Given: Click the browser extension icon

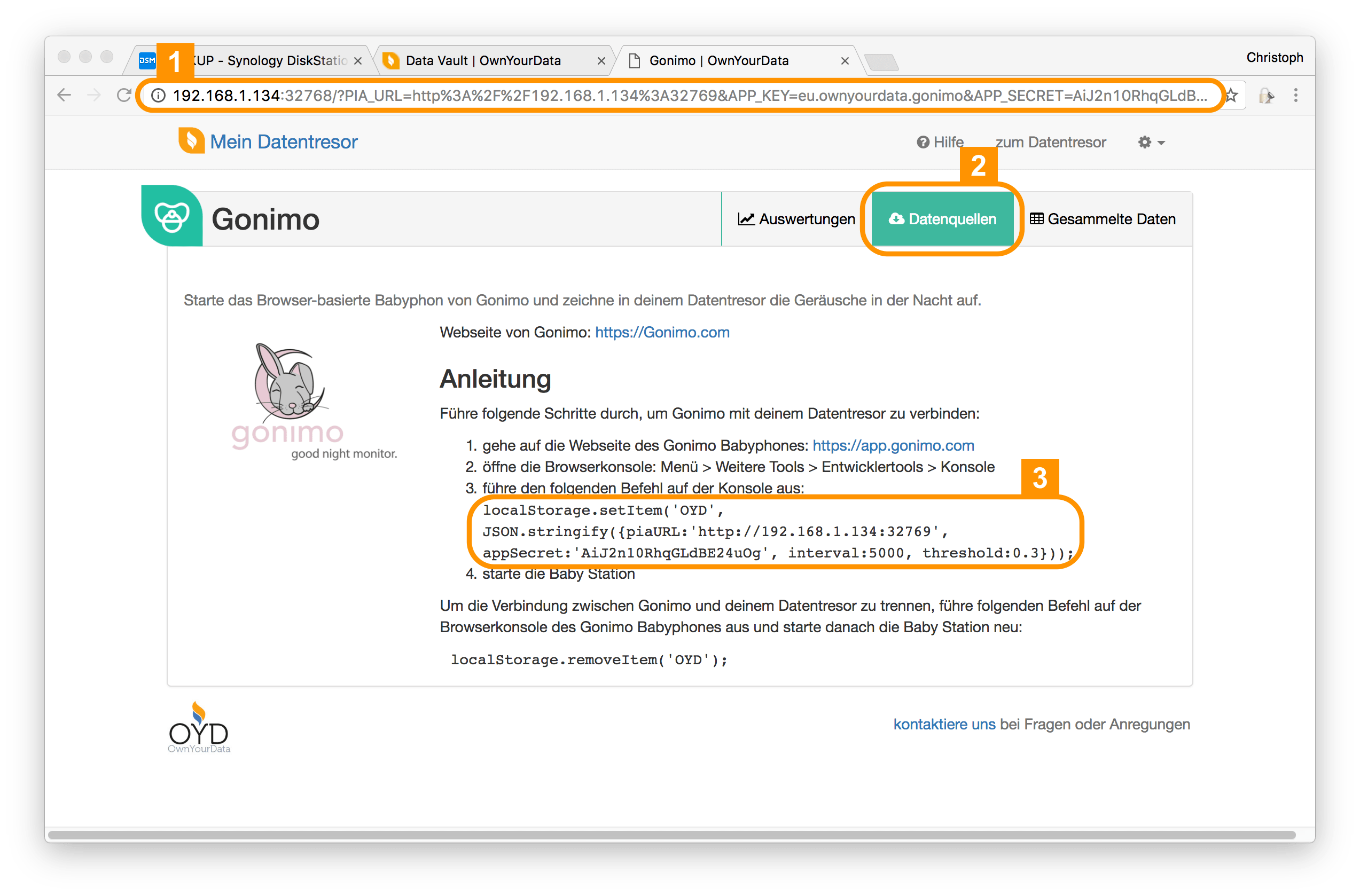Looking at the screenshot, I should [1266, 96].
